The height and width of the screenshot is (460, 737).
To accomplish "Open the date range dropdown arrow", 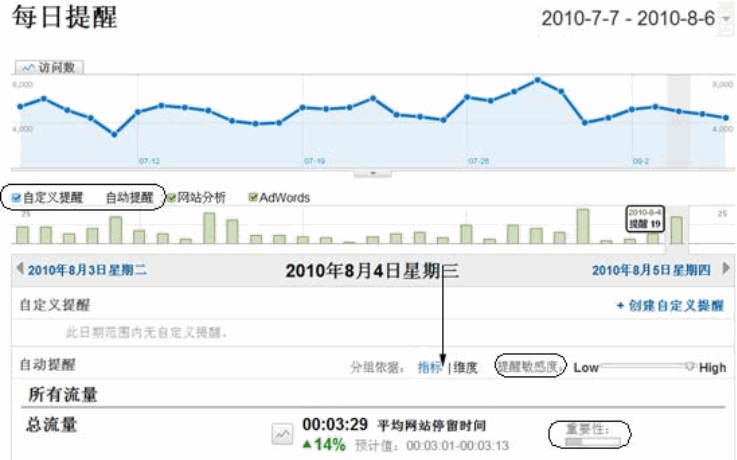I will pos(724,19).
